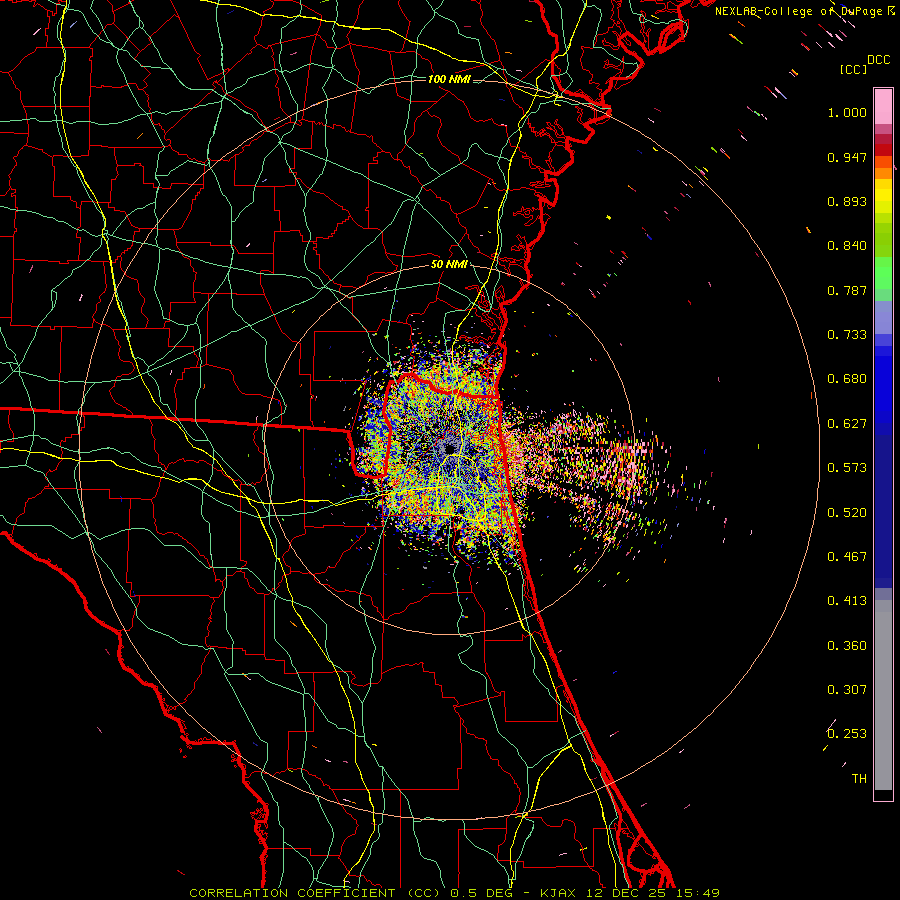Click the radar site center at KJAX
This screenshot has height=900, width=900.
(449, 449)
